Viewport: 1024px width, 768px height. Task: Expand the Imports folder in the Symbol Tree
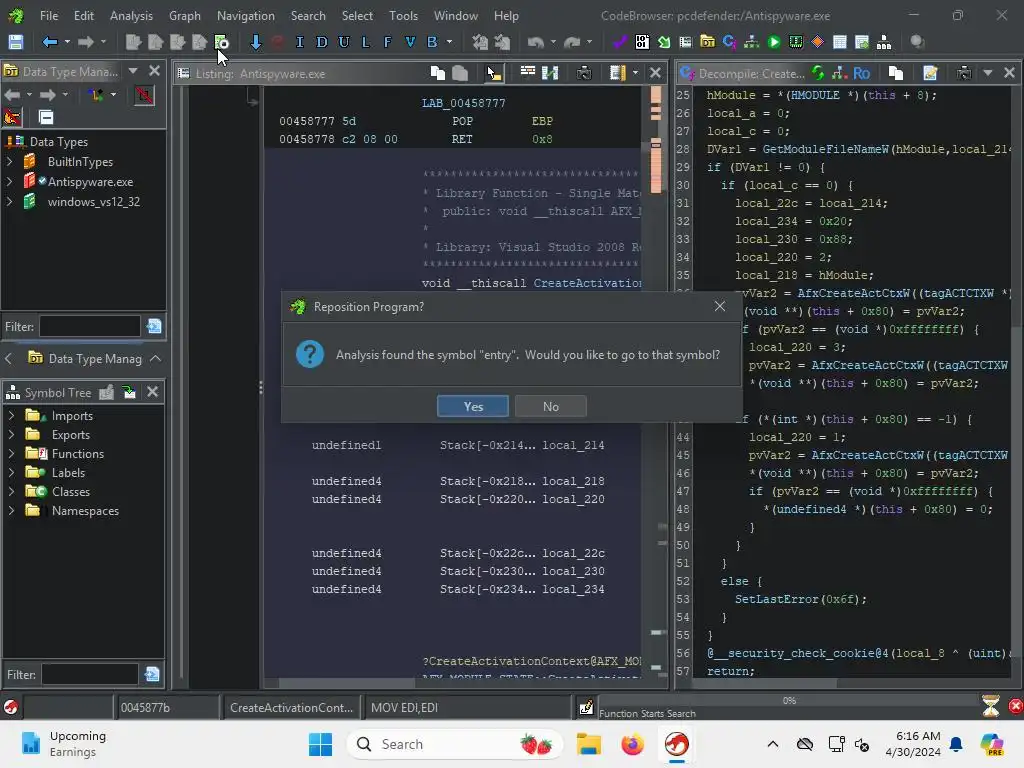click(10, 415)
